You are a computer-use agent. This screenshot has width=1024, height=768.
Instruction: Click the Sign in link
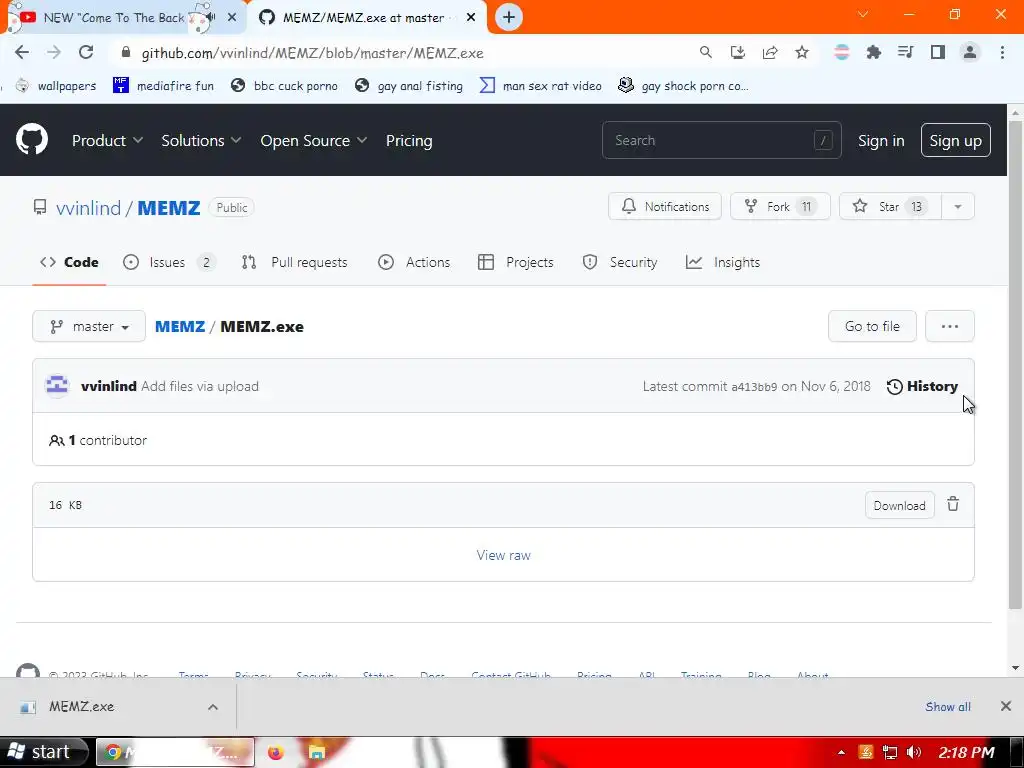click(x=881, y=140)
